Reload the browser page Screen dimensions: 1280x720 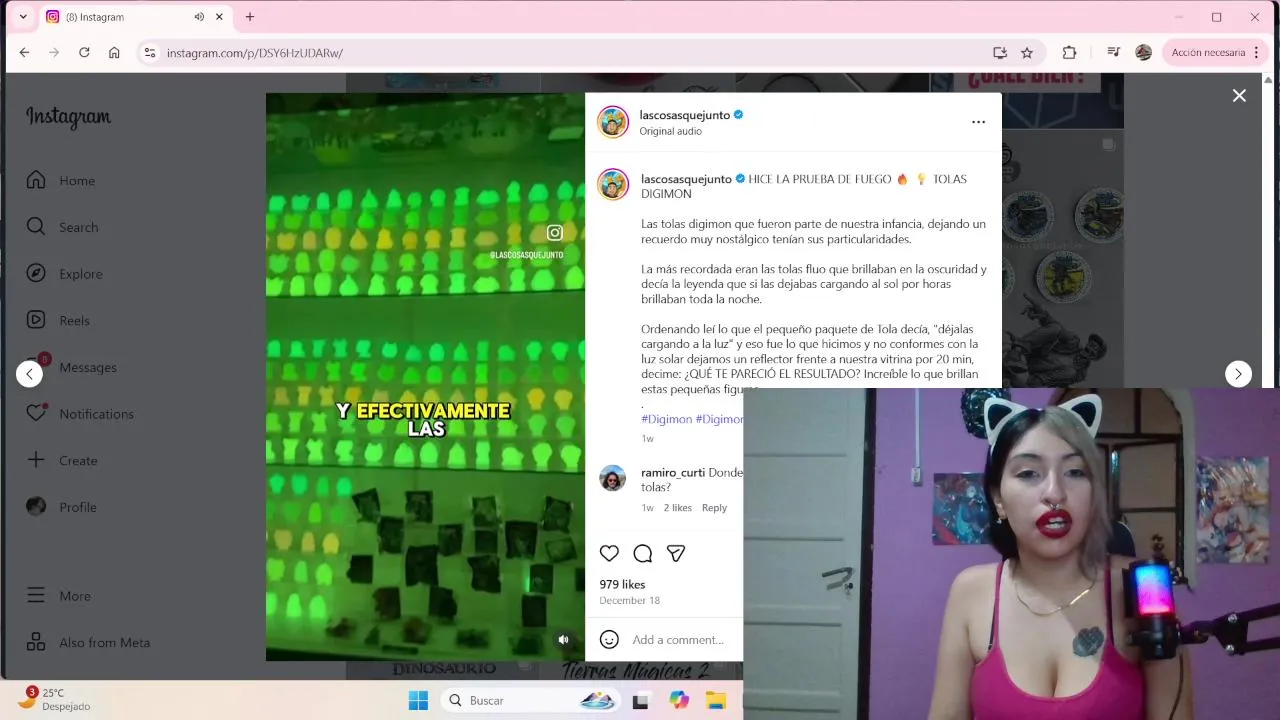pos(84,53)
